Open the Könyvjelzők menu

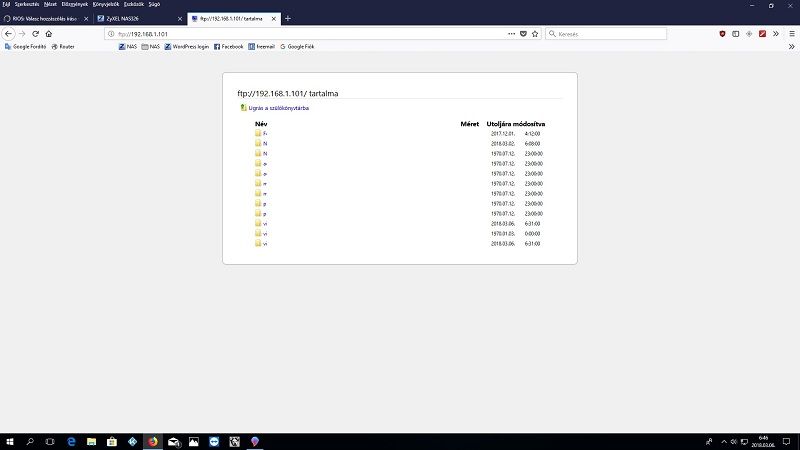pos(106,4)
